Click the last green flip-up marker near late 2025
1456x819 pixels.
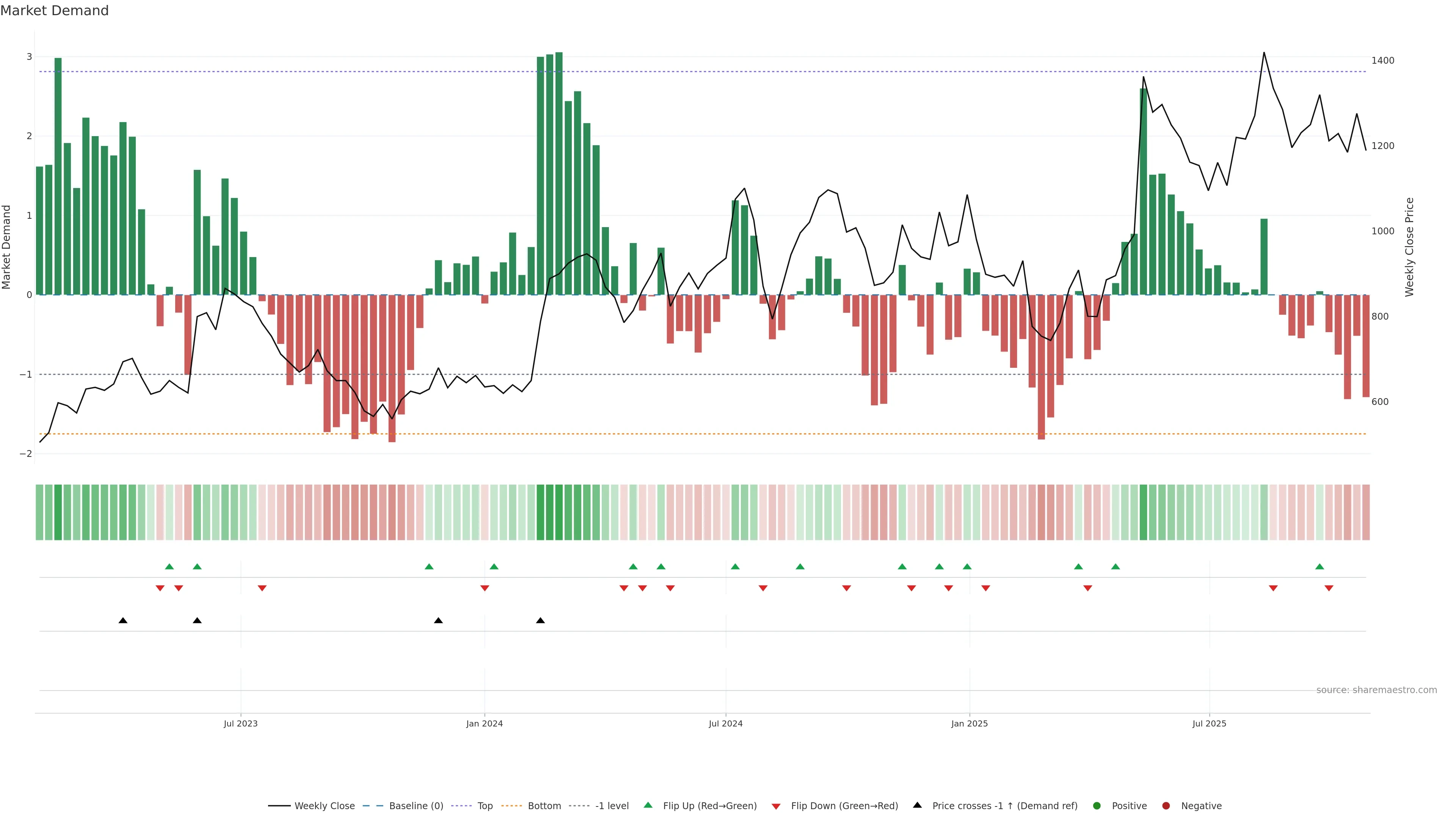click(1319, 567)
